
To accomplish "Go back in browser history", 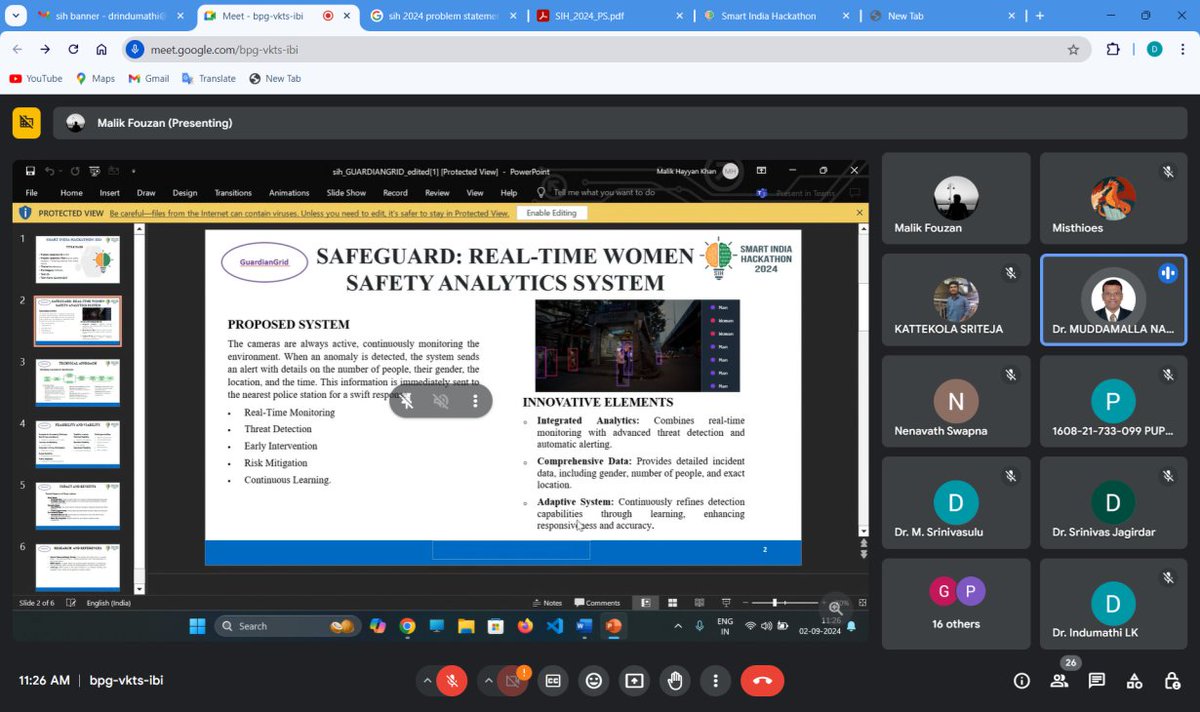I will (17, 49).
